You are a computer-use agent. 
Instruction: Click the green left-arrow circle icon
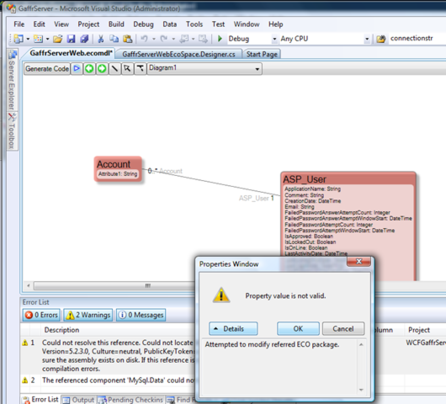click(x=89, y=69)
